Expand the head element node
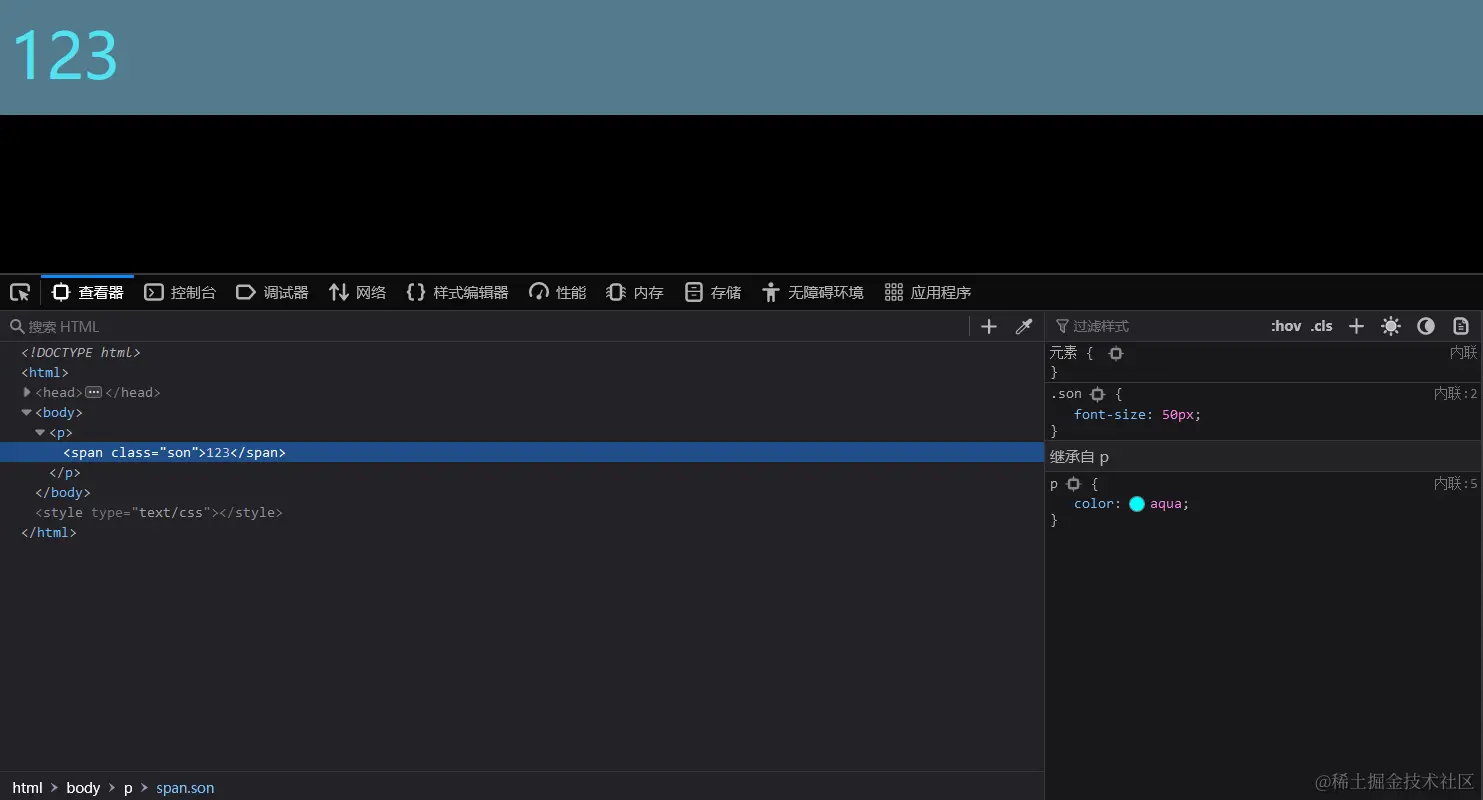 (27, 392)
